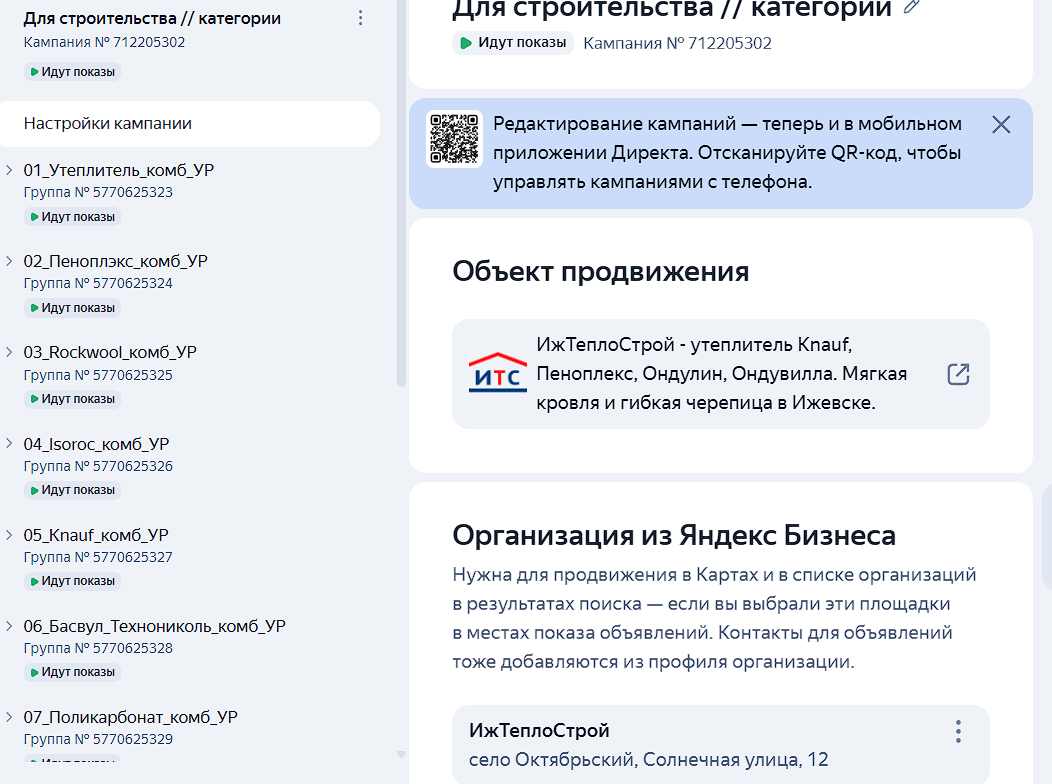Click sidebar campaign title Для строительства // категории
Viewport: 1052px width, 784px height.
(x=152, y=18)
